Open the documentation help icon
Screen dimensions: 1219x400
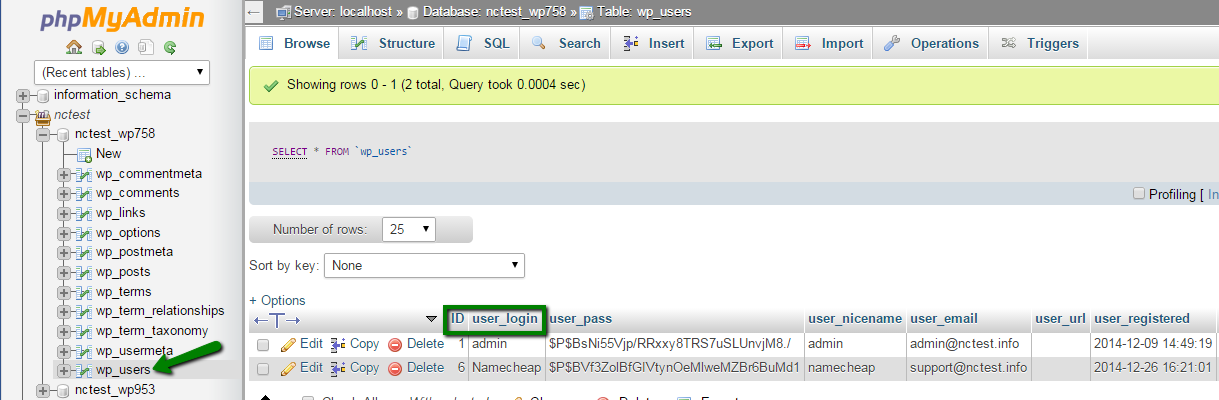(x=122, y=47)
